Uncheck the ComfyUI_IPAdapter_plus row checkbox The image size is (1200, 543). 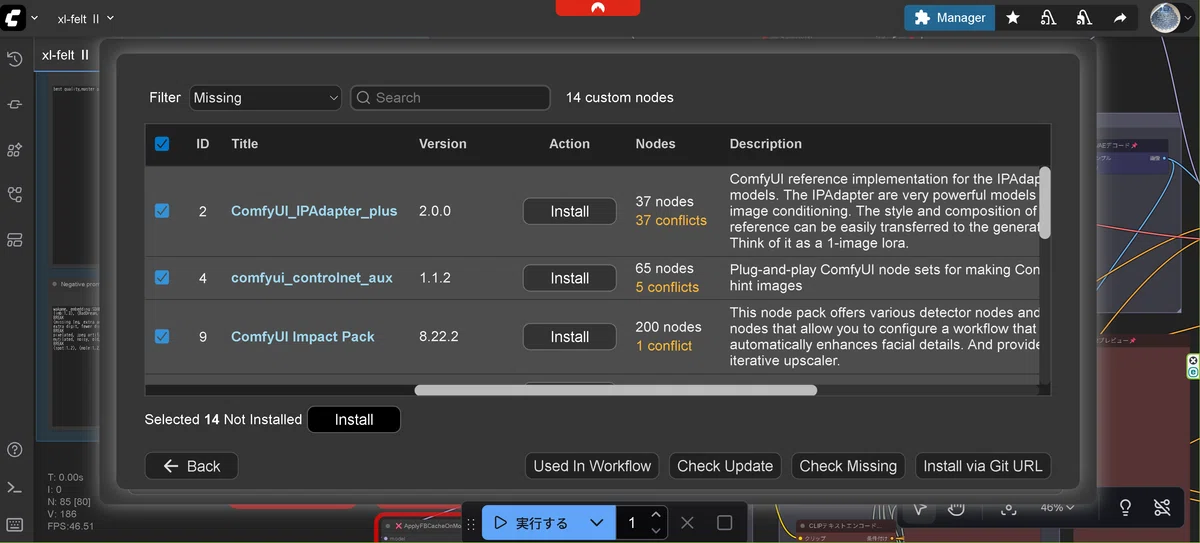162,211
